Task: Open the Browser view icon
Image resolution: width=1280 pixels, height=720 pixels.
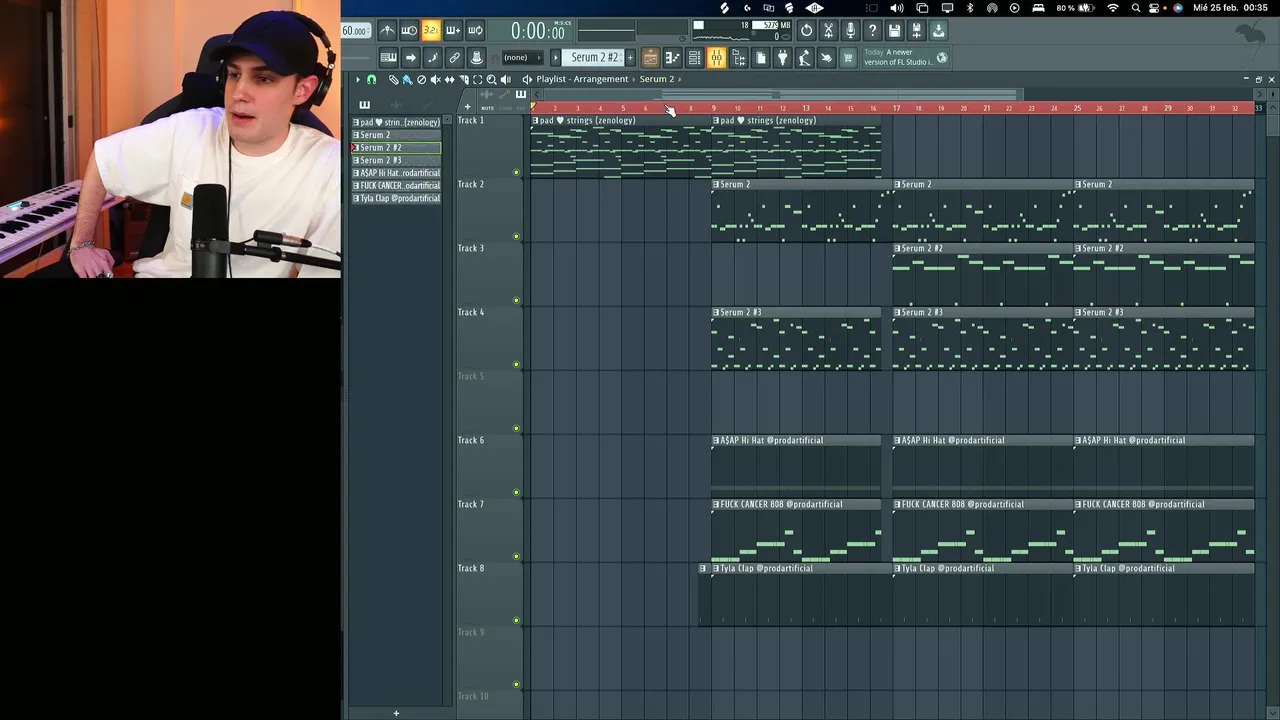Action: [x=738, y=58]
